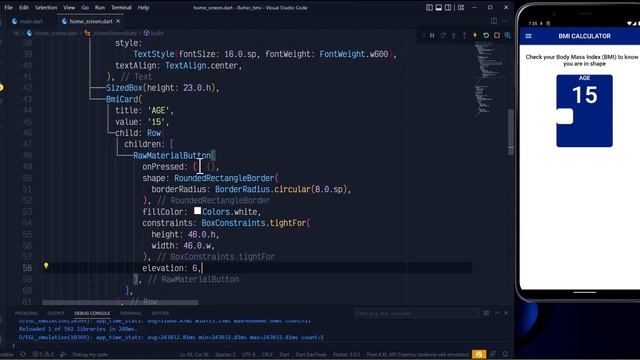The width and height of the screenshot is (640, 360).
Task: Open the Customize Layout icon
Action: pos(461,7)
